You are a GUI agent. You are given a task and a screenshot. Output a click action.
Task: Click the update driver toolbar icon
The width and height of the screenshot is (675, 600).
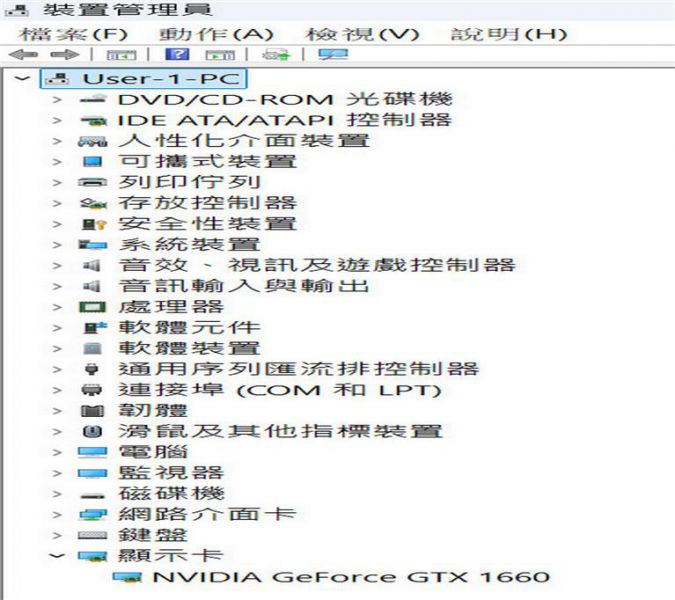tap(274, 55)
